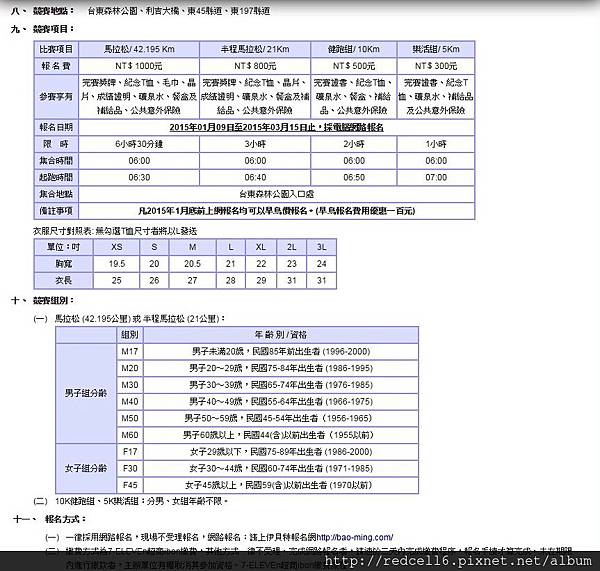Click the '馬拉松/ 42.195 Km' header cell
This screenshot has width=600, height=571.
click(139, 49)
